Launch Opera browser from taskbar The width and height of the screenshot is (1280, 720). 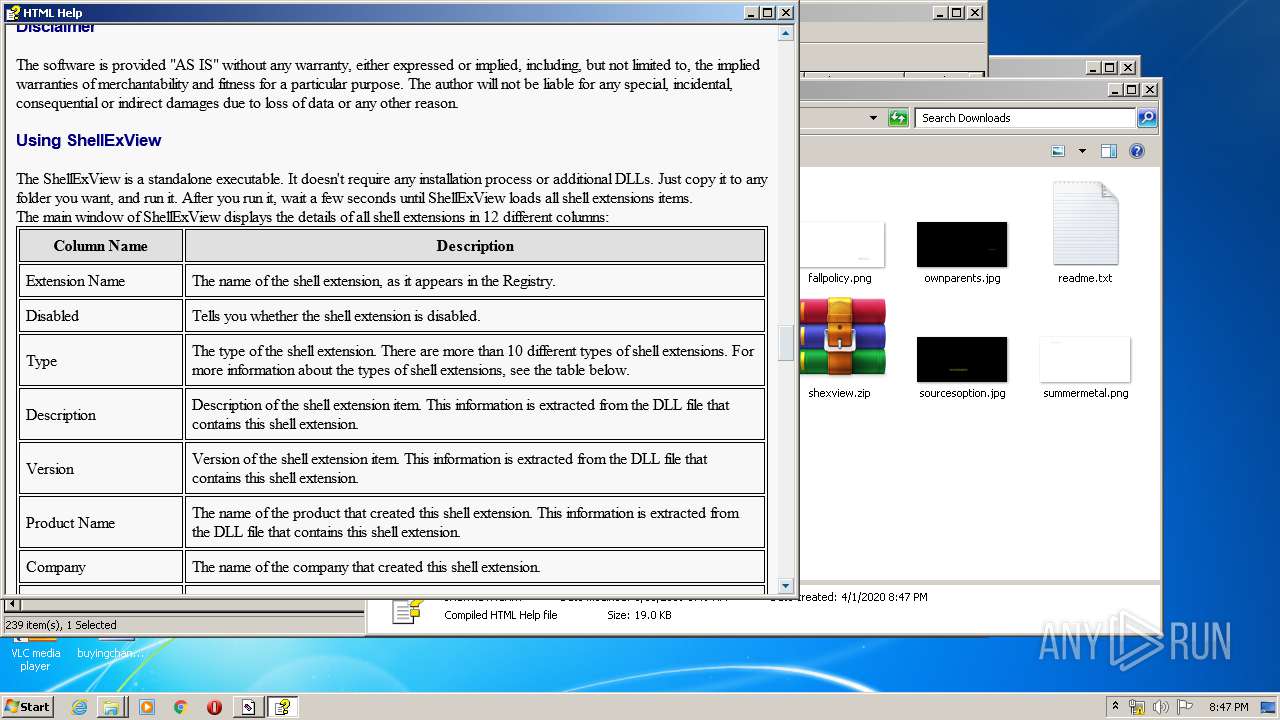point(214,707)
